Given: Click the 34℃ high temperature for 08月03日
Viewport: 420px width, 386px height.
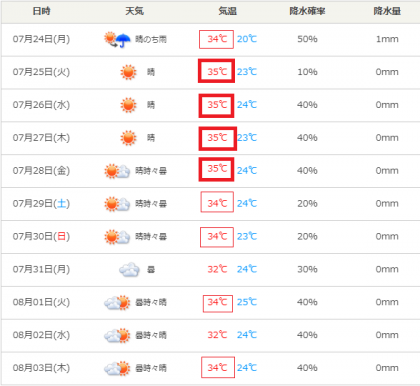Looking at the screenshot, I should coord(217,368).
